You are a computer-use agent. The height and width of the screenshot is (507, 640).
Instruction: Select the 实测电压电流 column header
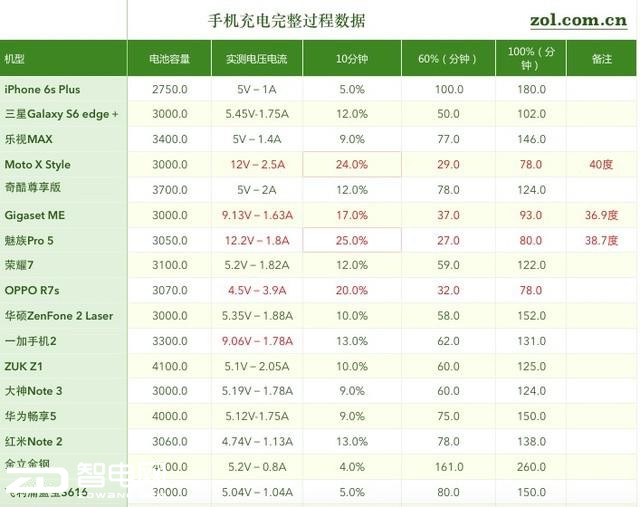(257, 59)
